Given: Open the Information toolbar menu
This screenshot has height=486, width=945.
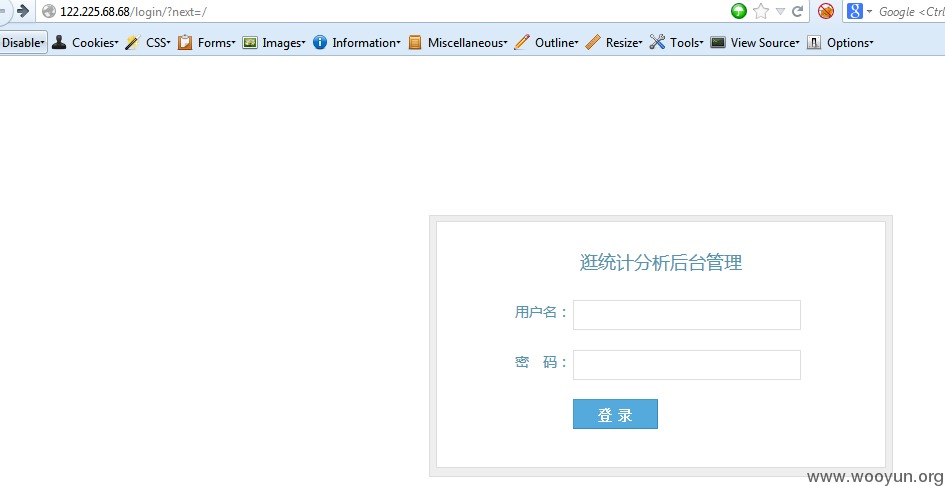Looking at the screenshot, I should (x=366, y=43).
